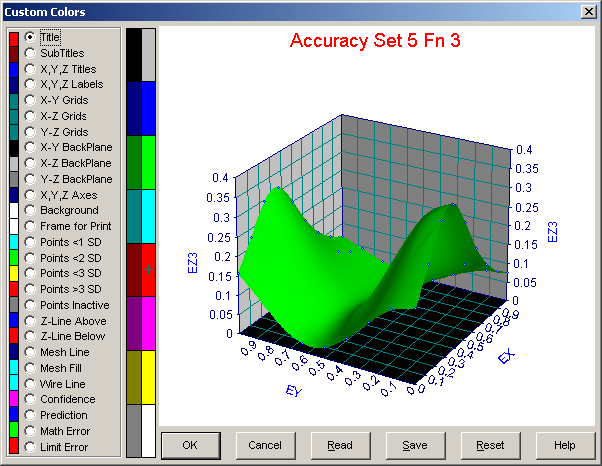The height and width of the screenshot is (466, 602).
Task: Choose the white swatch at palette bottom
Action: (148, 431)
